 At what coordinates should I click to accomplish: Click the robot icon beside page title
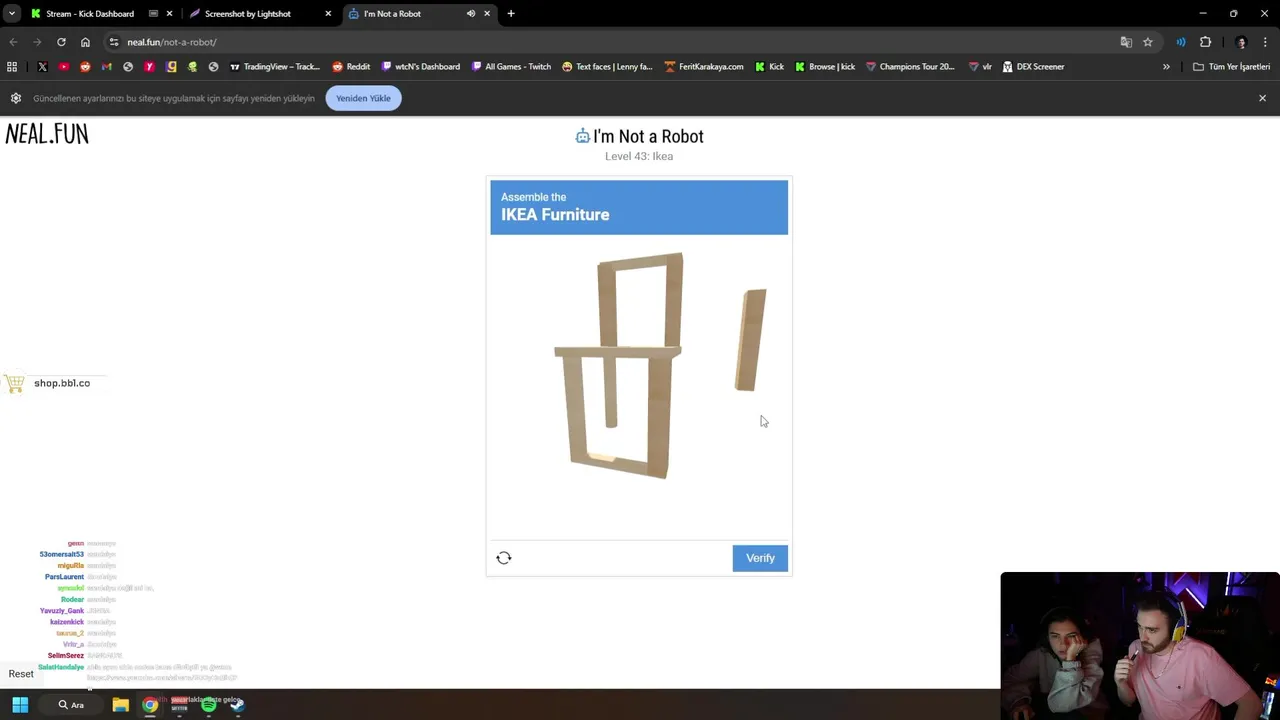[582, 136]
